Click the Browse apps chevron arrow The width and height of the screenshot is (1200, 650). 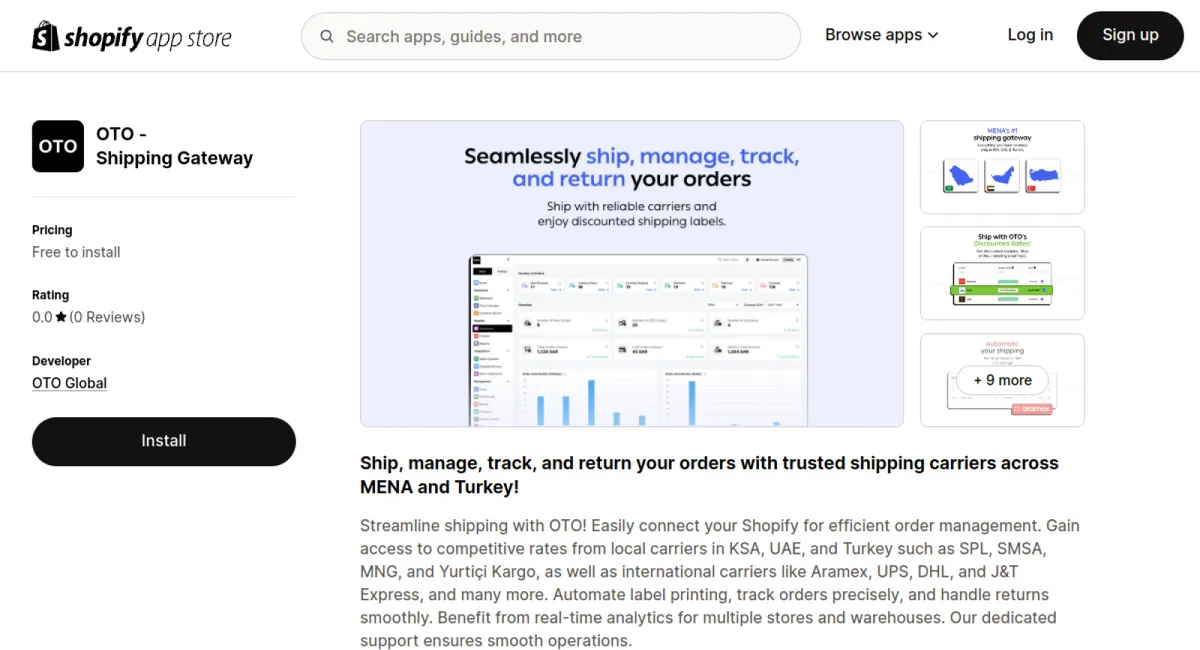coord(933,35)
